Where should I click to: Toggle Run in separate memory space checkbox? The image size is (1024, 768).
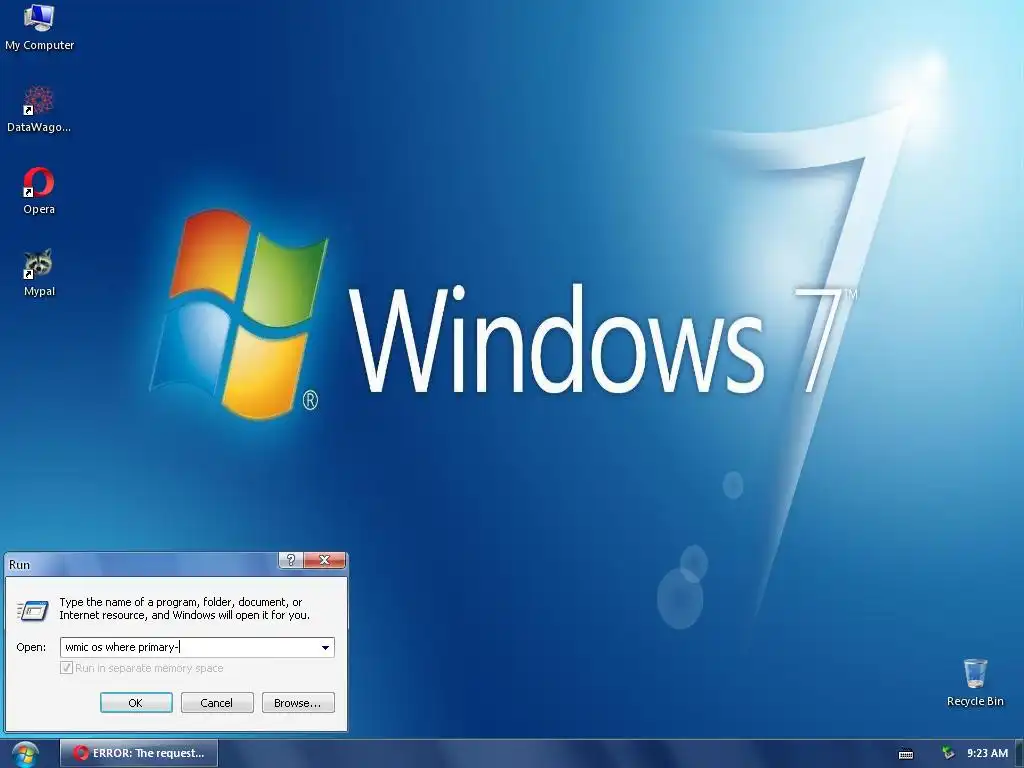(66, 667)
